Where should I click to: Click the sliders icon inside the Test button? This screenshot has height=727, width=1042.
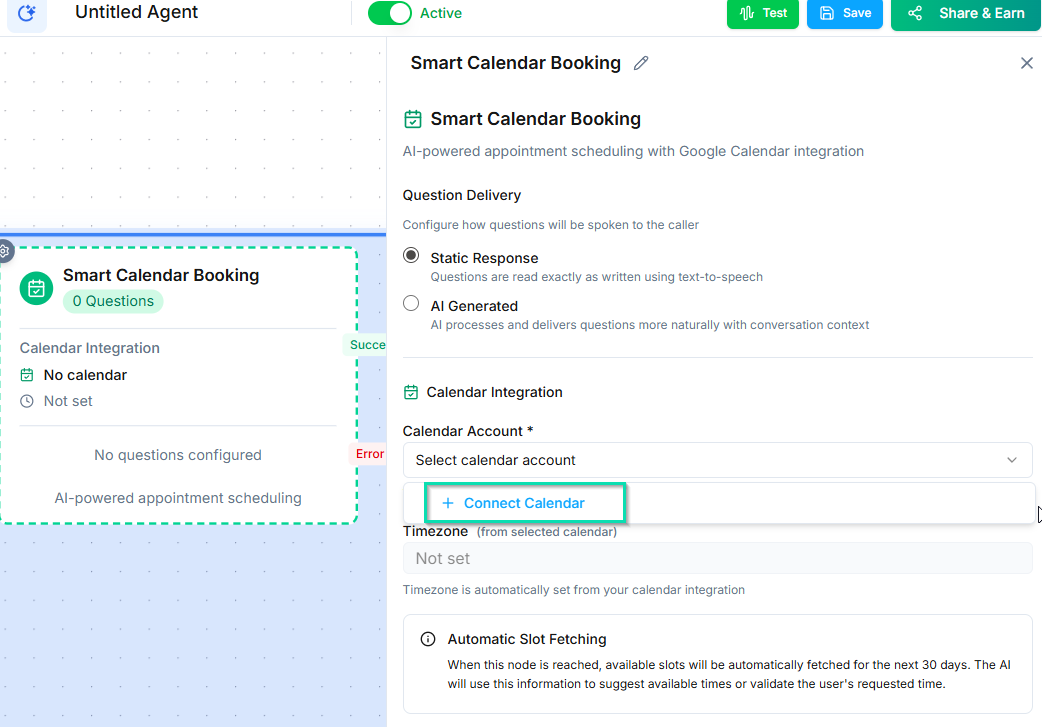tap(746, 14)
